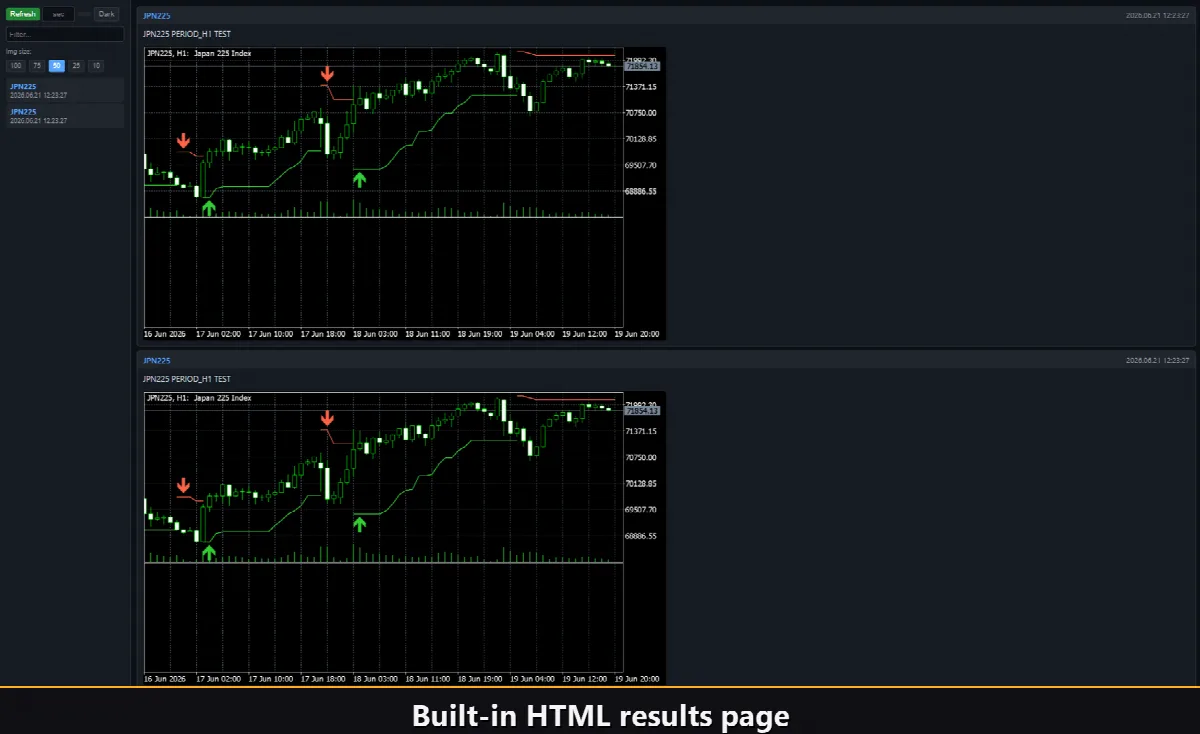
Task: Click the green Refresh button
Action: click(x=23, y=14)
